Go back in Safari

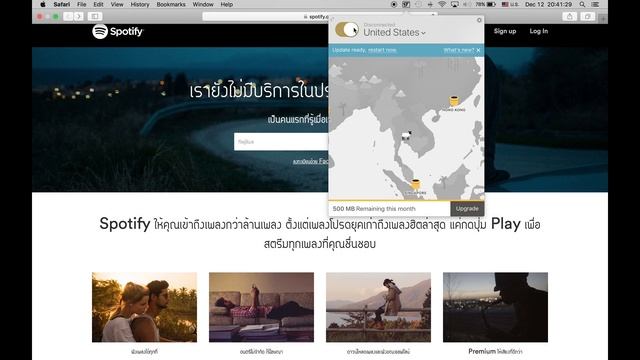click(69, 16)
